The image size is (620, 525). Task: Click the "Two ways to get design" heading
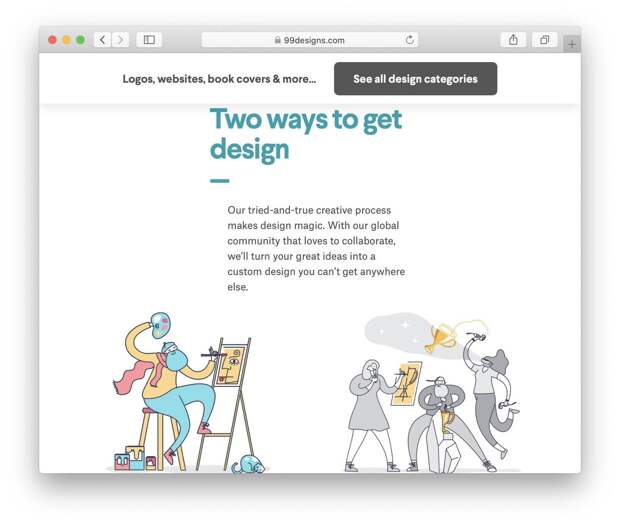(x=306, y=134)
